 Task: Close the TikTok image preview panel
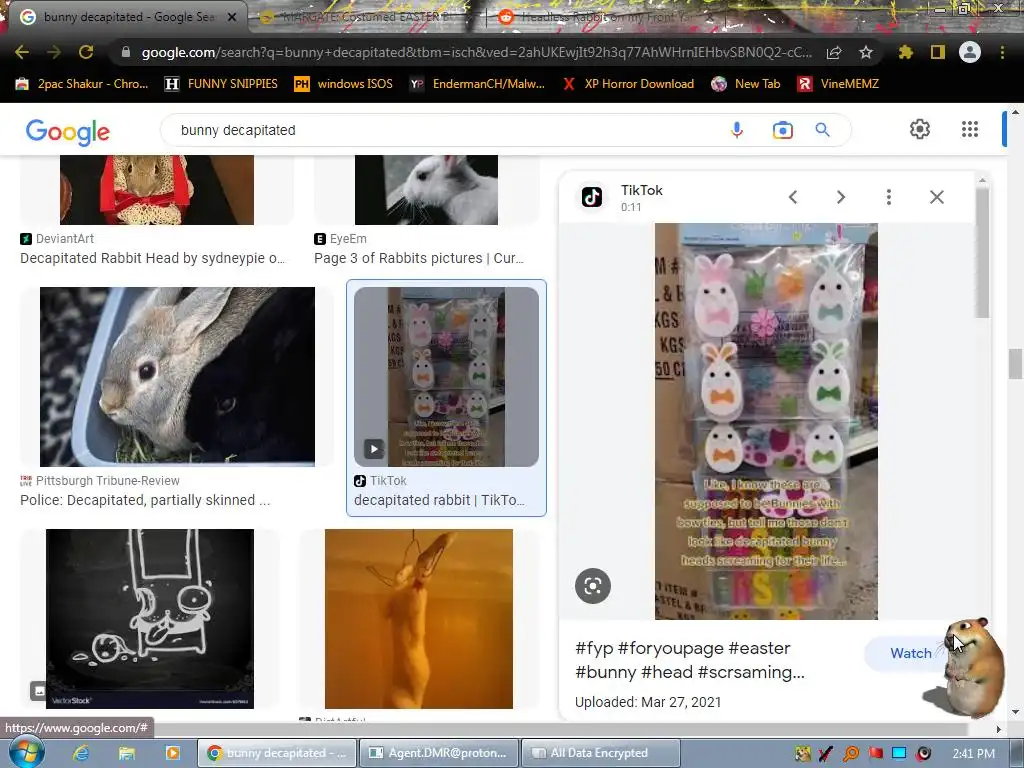point(936,197)
